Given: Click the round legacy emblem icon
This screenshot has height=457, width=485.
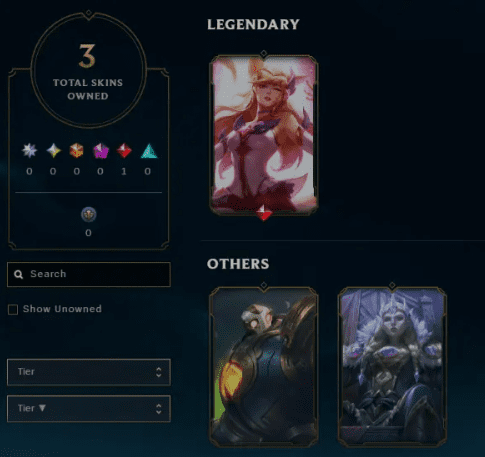Looking at the screenshot, I should (89, 214).
